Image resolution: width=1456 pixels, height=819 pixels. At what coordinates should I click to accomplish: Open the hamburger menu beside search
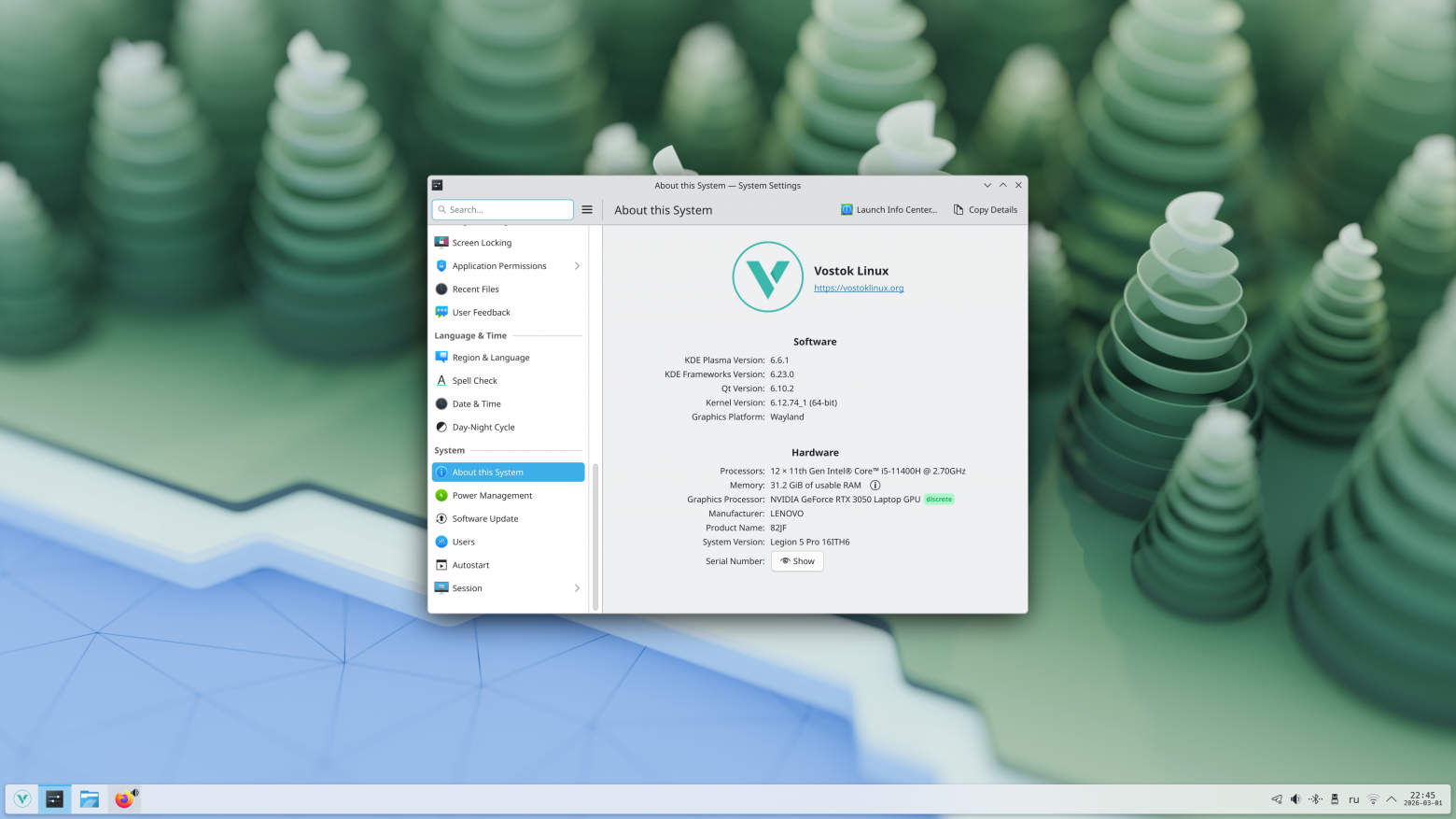point(587,209)
